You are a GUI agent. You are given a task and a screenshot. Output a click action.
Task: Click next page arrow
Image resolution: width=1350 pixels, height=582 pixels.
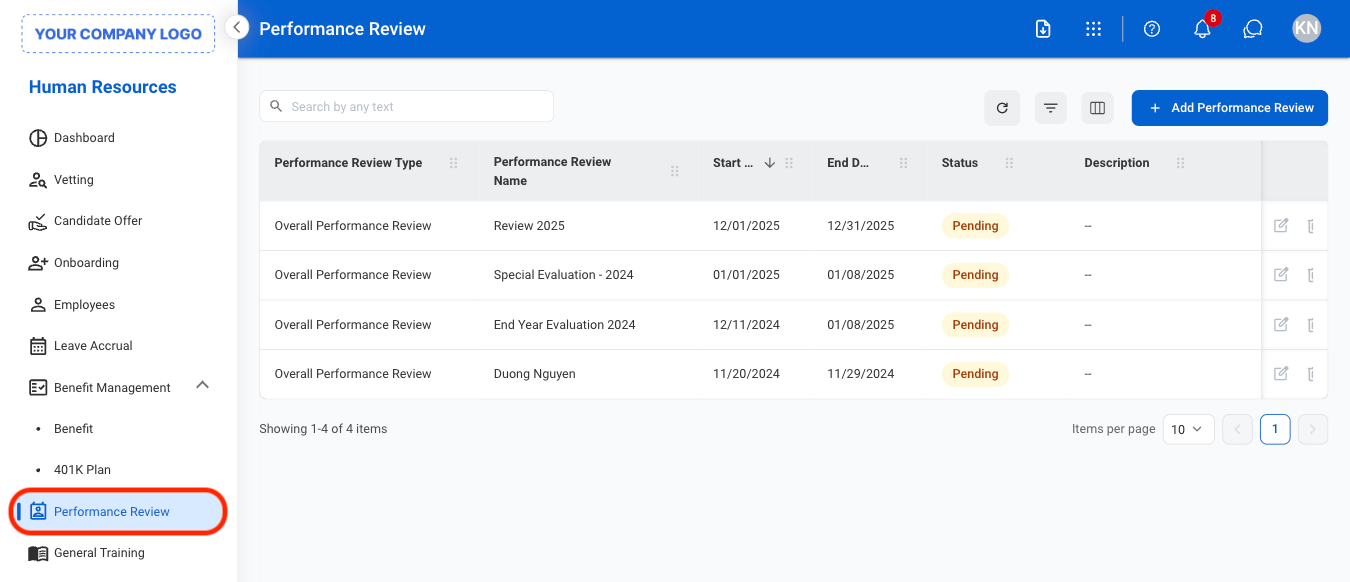[x=1313, y=429]
